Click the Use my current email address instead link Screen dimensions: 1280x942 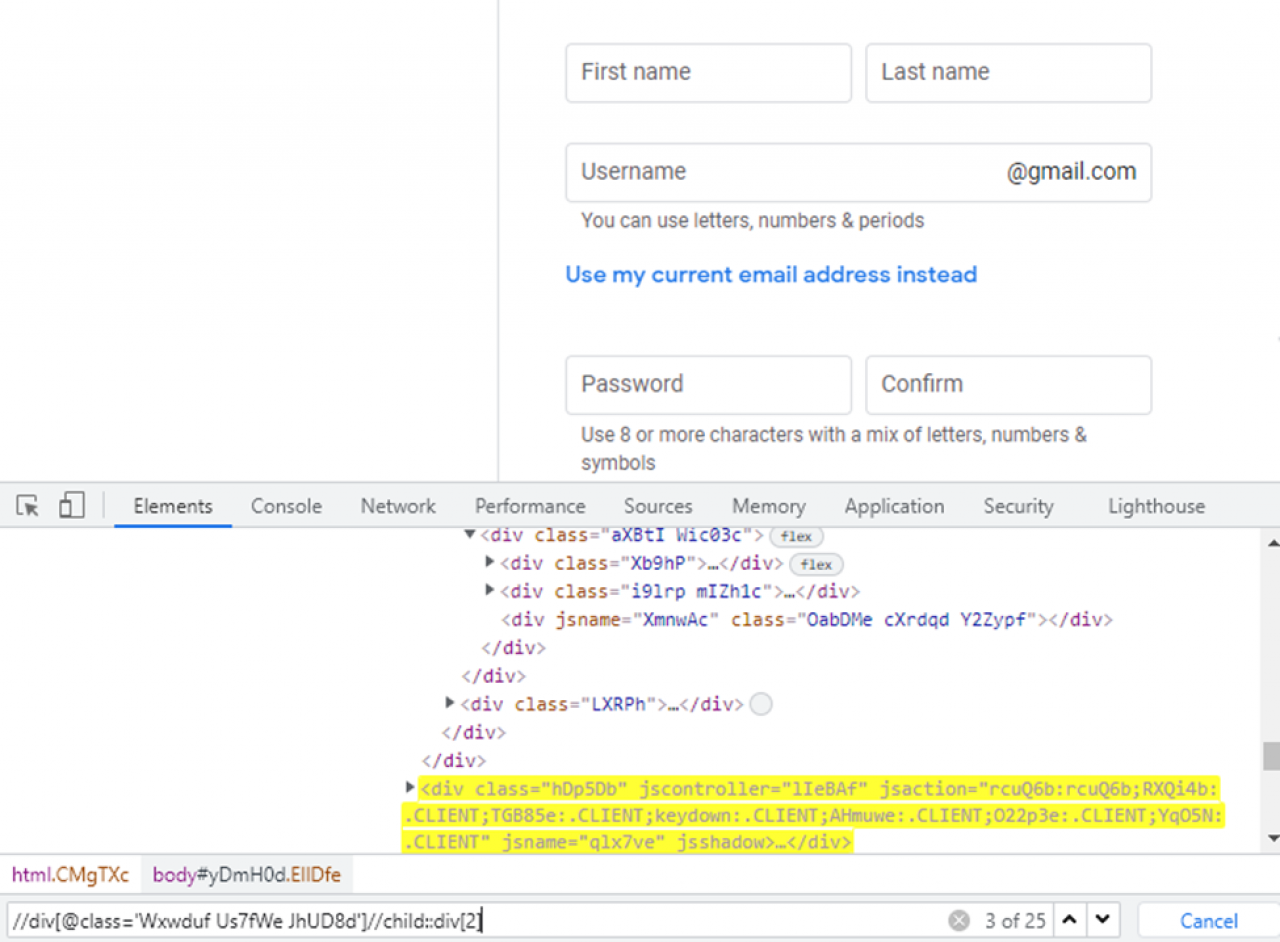[771, 274]
